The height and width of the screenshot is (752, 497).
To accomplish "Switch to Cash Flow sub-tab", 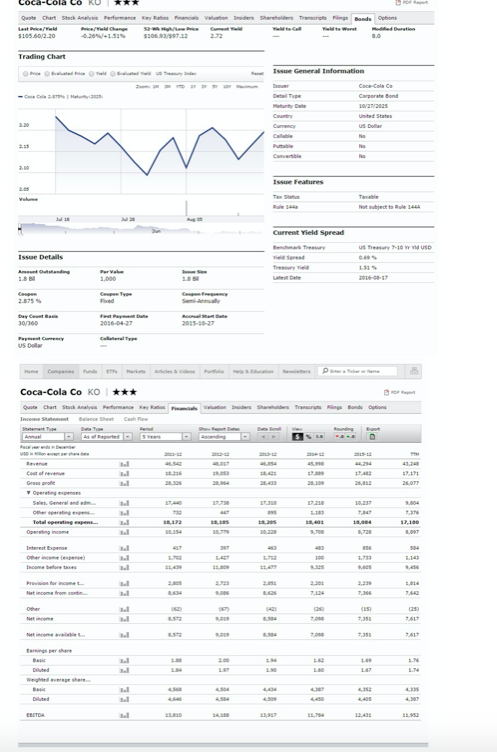I will pos(136,419).
